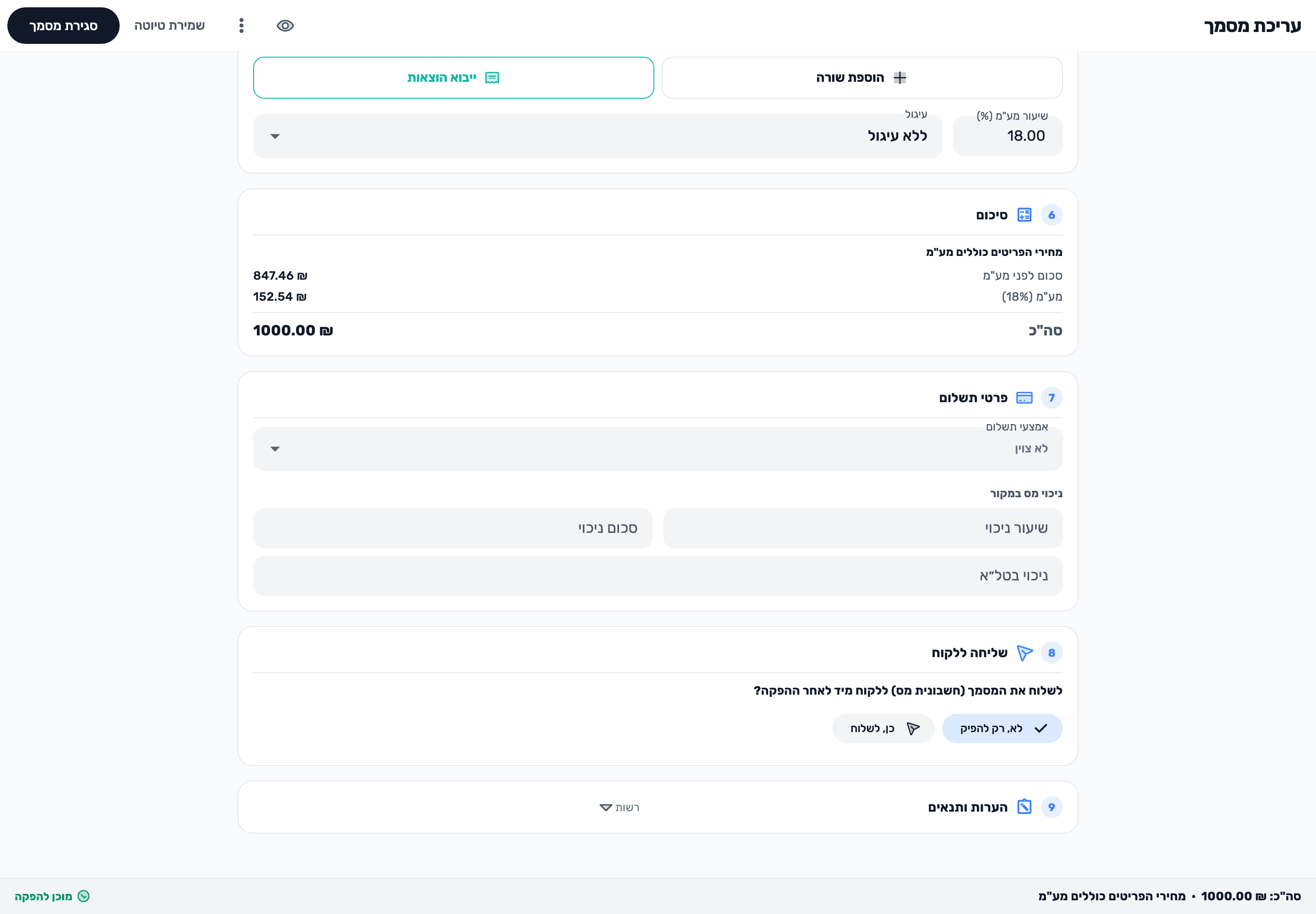Viewport: 1316px width, 914px height.
Task: Click the ₪ 152.54 VAT amount
Action: 280,297
